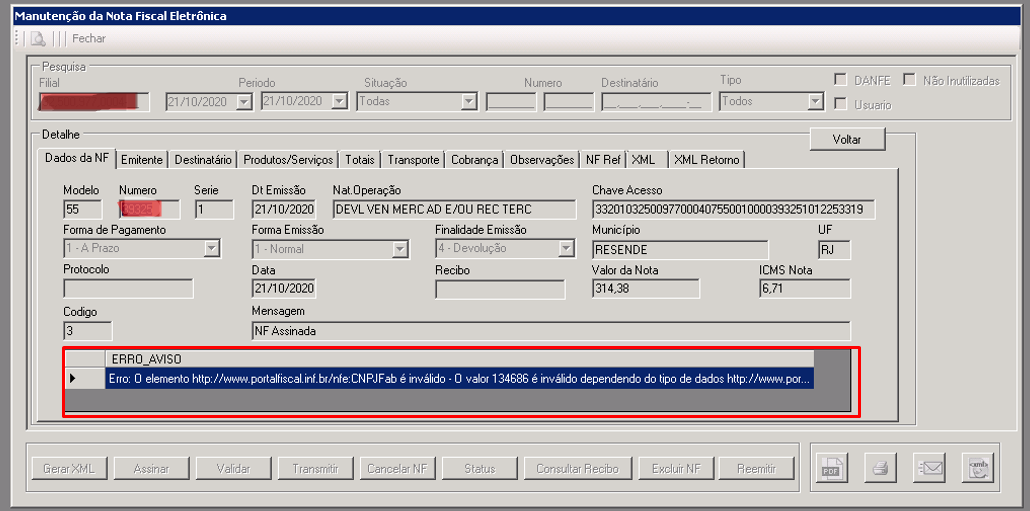Expand the Situação Todas dropdown
This screenshot has height=511, width=1030.
pyautogui.click(x=469, y=102)
